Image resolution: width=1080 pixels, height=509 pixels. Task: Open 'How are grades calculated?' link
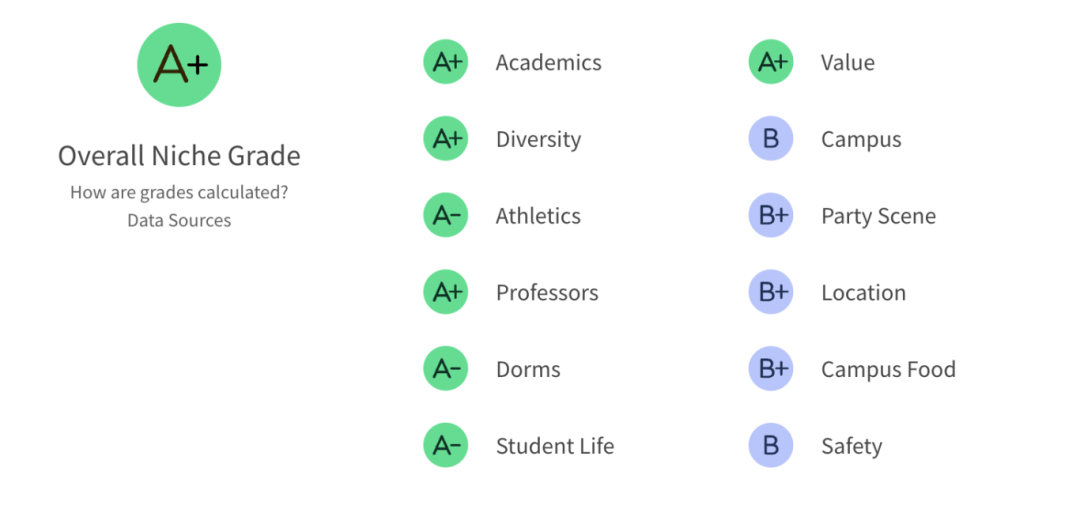point(179,192)
